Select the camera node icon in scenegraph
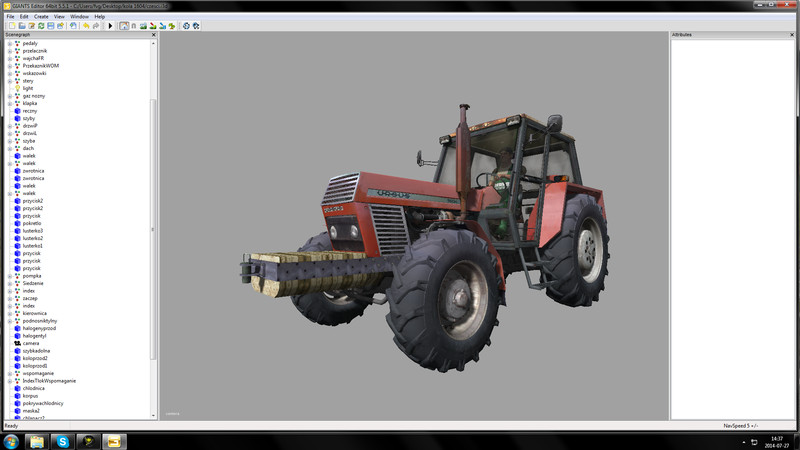This screenshot has width=800, height=450. [x=17, y=343]
